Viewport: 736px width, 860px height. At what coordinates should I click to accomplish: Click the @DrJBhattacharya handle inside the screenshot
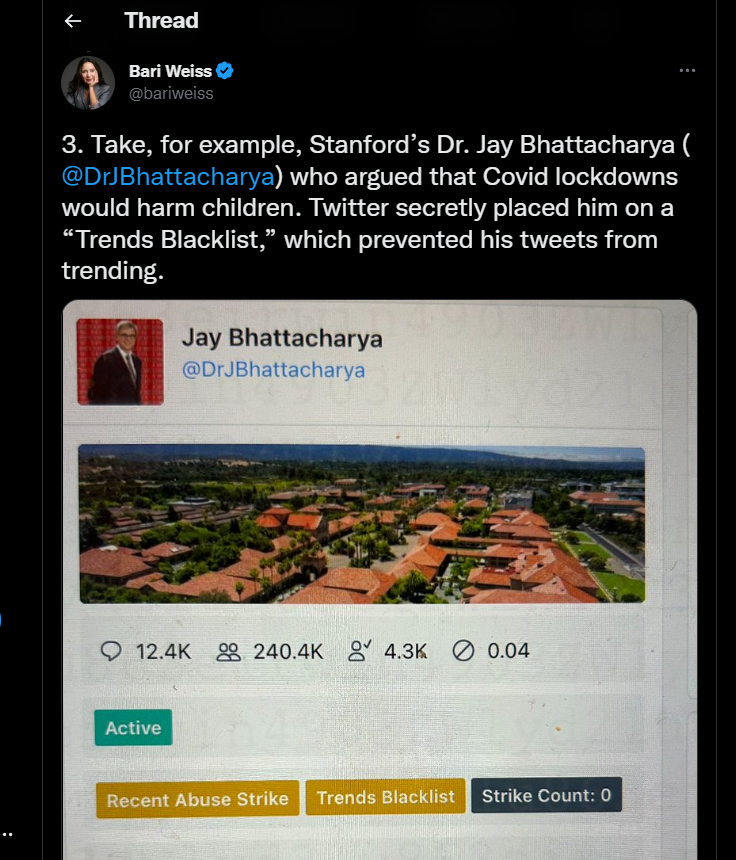point(273,370)
